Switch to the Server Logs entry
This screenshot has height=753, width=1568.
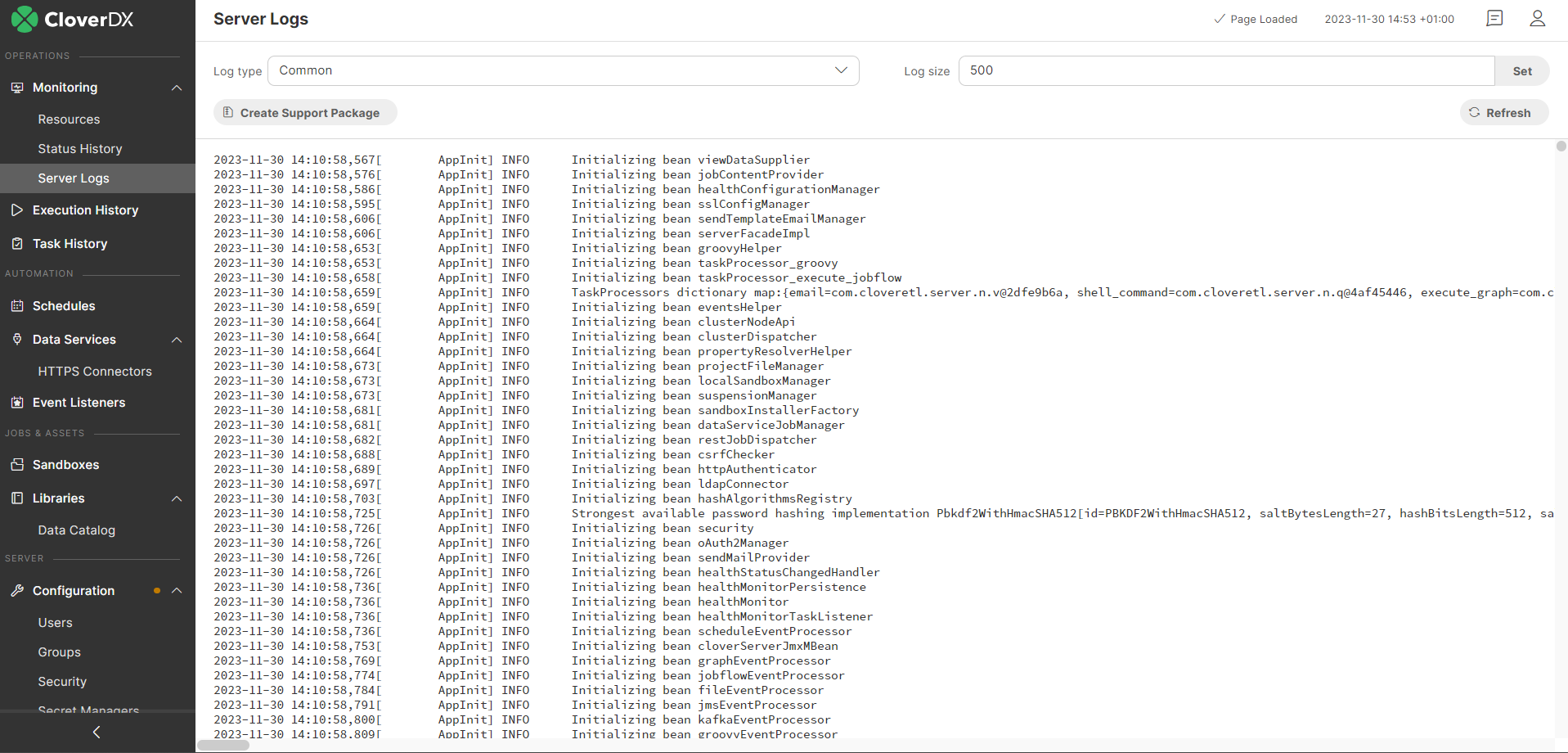tap(73, 178)
